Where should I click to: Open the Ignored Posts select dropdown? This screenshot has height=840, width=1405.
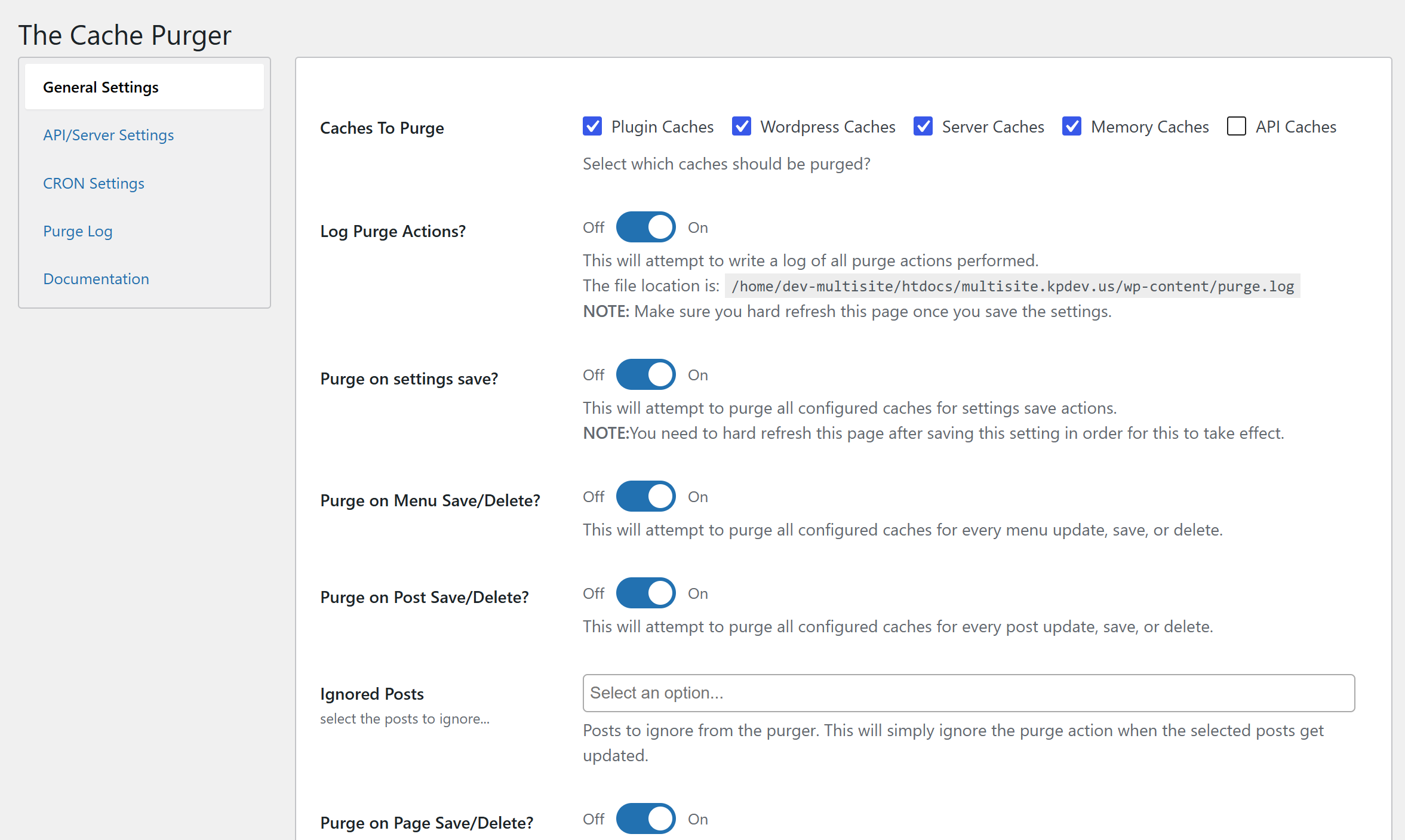tap(968, 693)
